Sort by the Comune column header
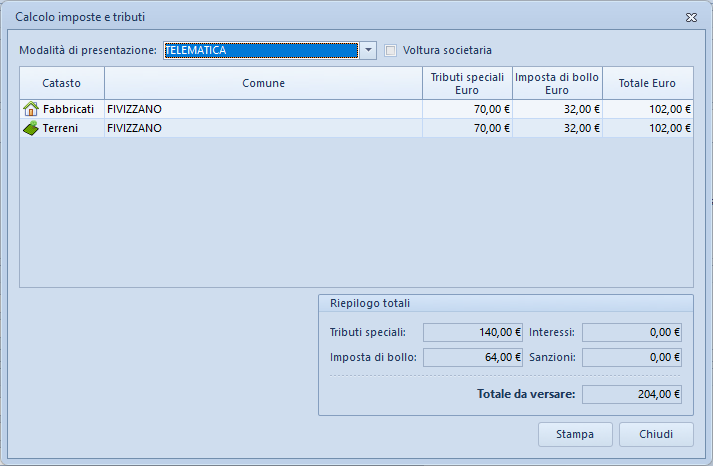This screenshot has height=466, width=713. (x=263, y=83)
